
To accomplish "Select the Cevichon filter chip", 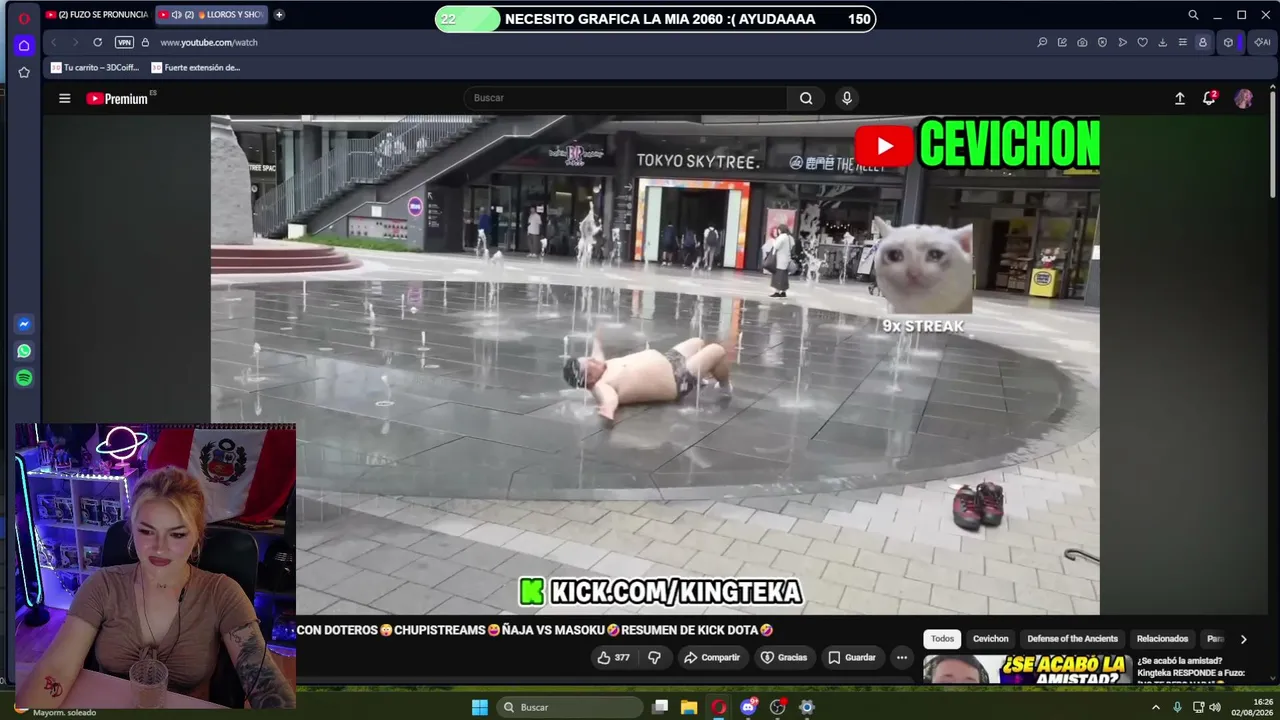I will click(991, 639).
